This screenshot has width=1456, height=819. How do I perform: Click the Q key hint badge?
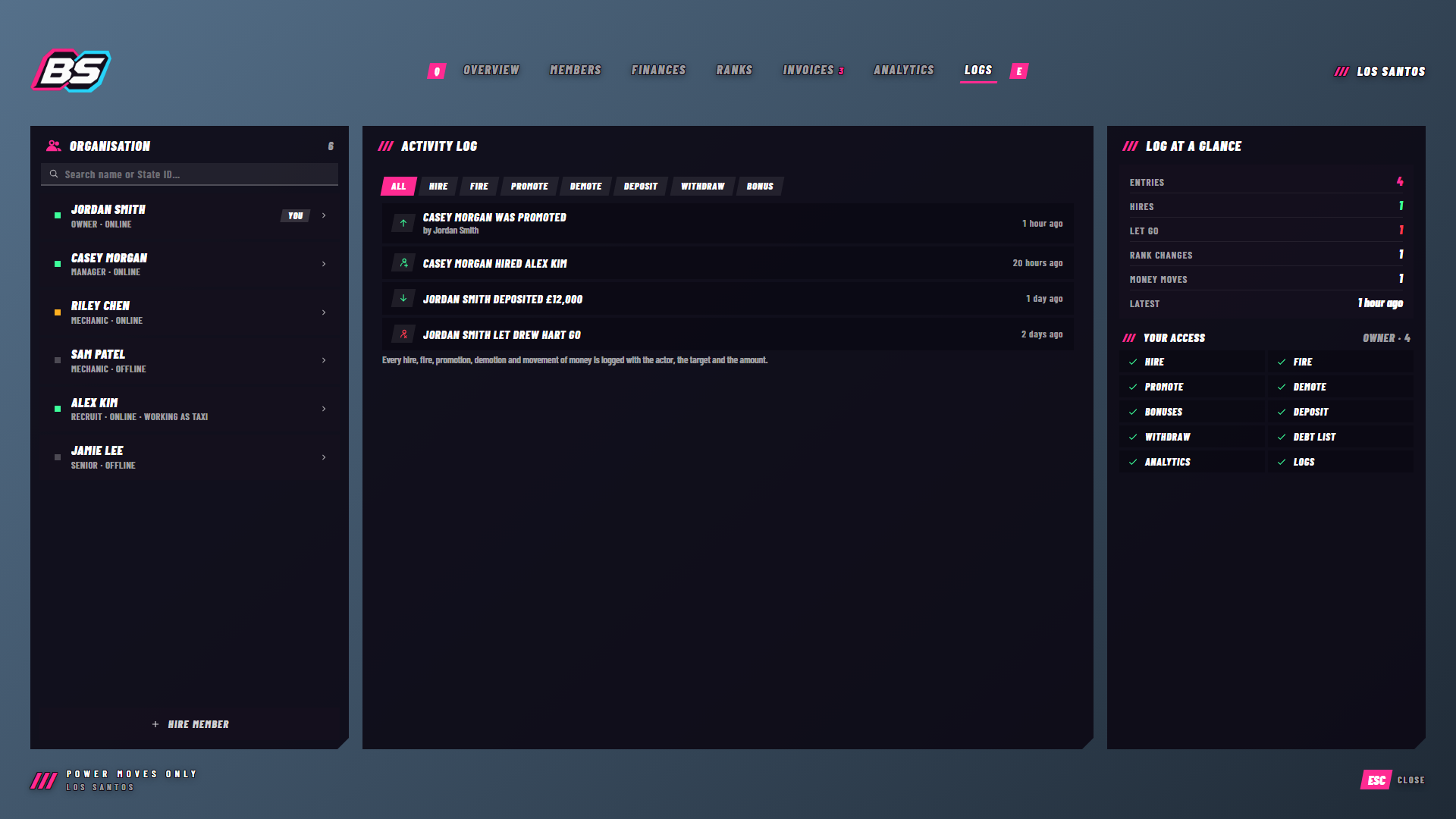pyautogui.click(x=437, y=71)
